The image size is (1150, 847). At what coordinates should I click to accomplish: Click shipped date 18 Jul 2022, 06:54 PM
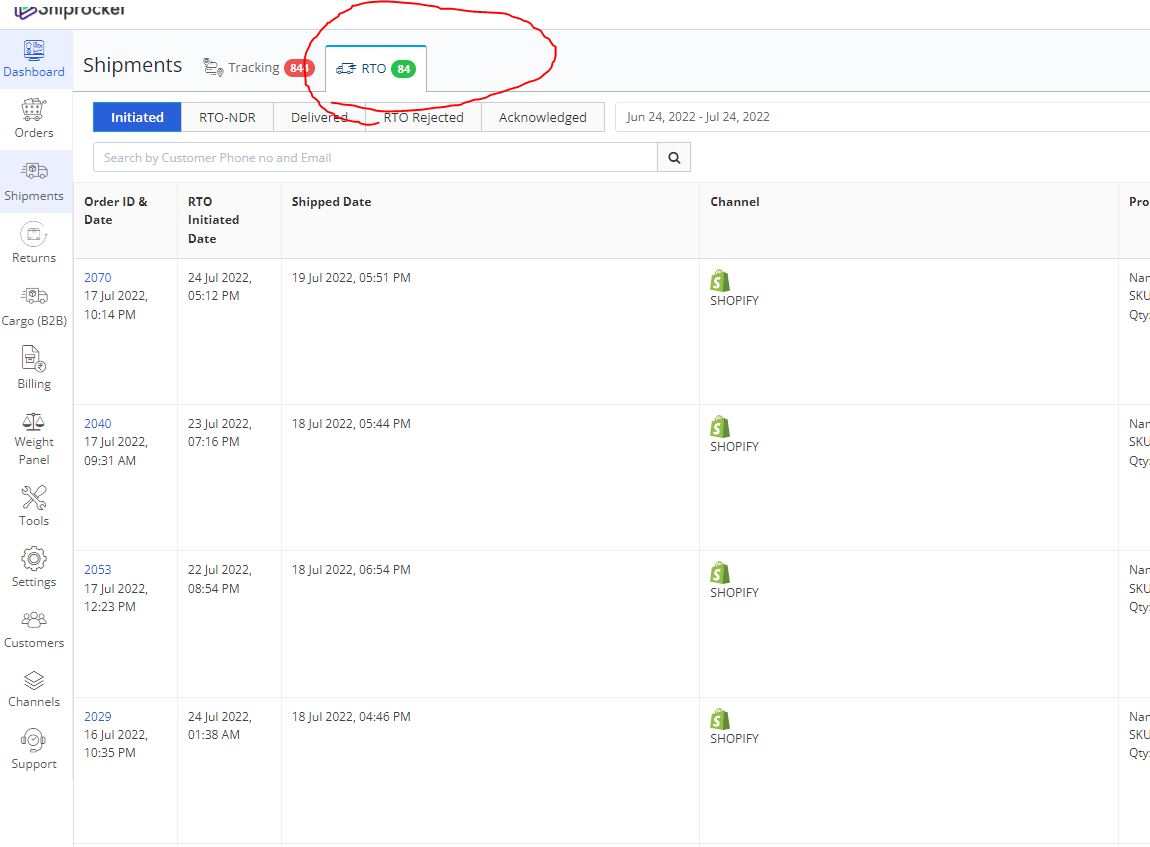tap(351, 570)
